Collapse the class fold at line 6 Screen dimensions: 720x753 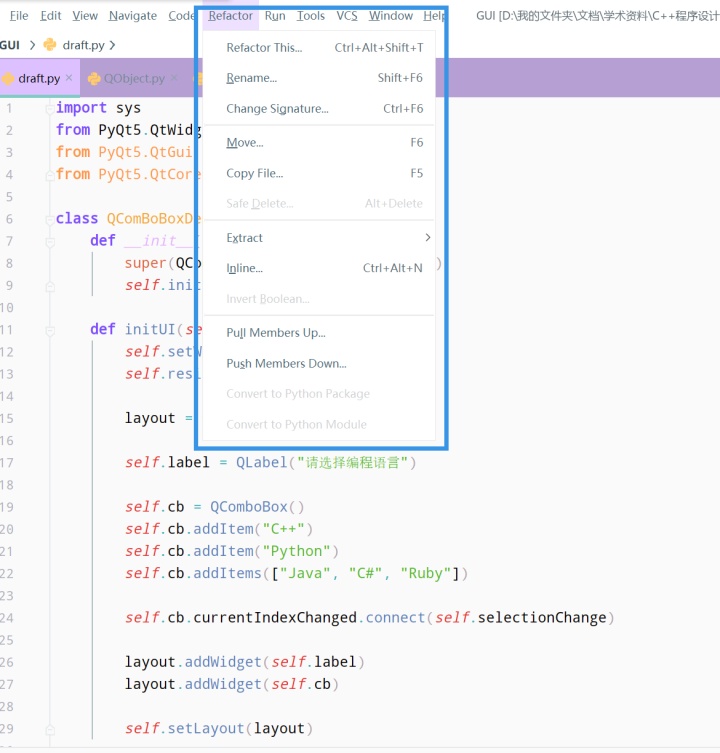tap(50, 220)
